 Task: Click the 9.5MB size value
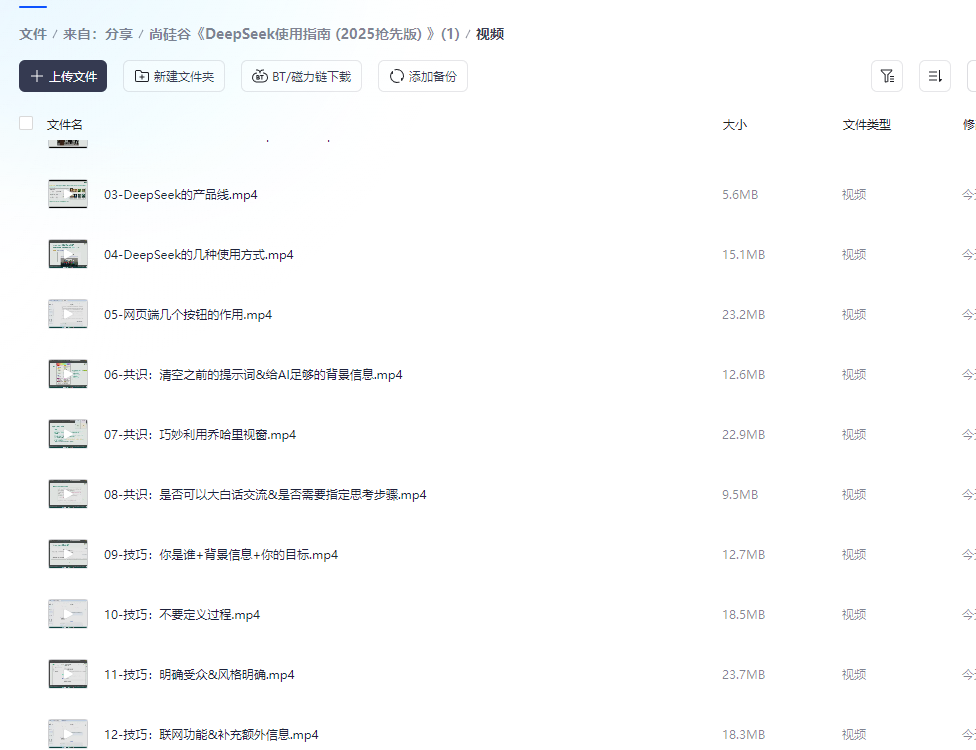[740, 495]
